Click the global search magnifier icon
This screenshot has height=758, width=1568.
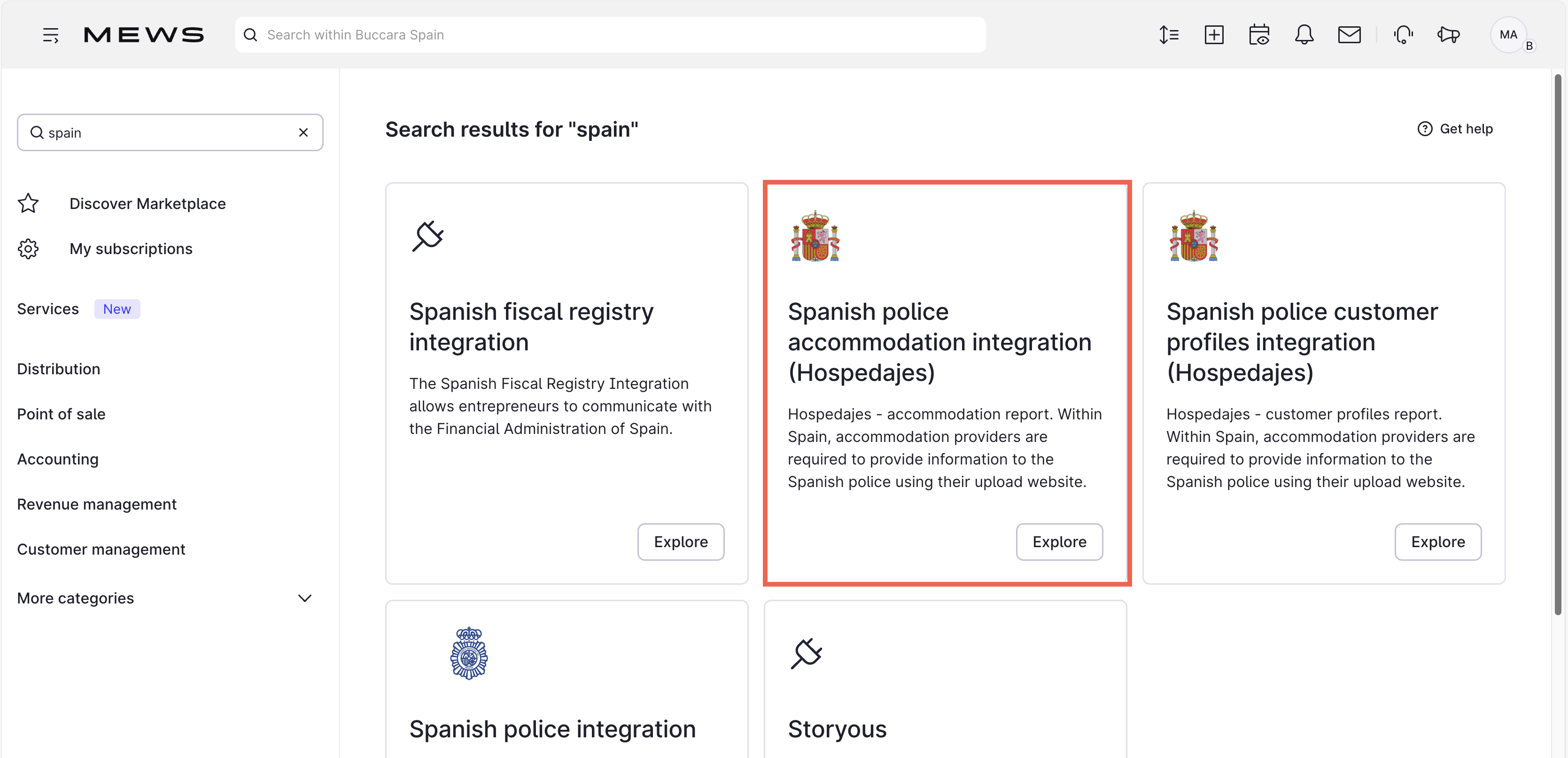coord(250,35)
